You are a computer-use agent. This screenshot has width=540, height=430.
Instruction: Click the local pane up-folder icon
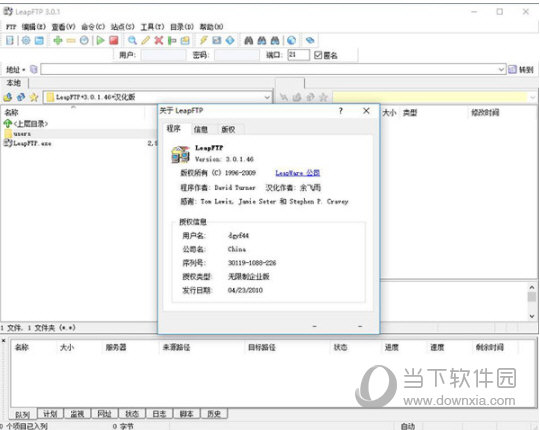[8, 97]
